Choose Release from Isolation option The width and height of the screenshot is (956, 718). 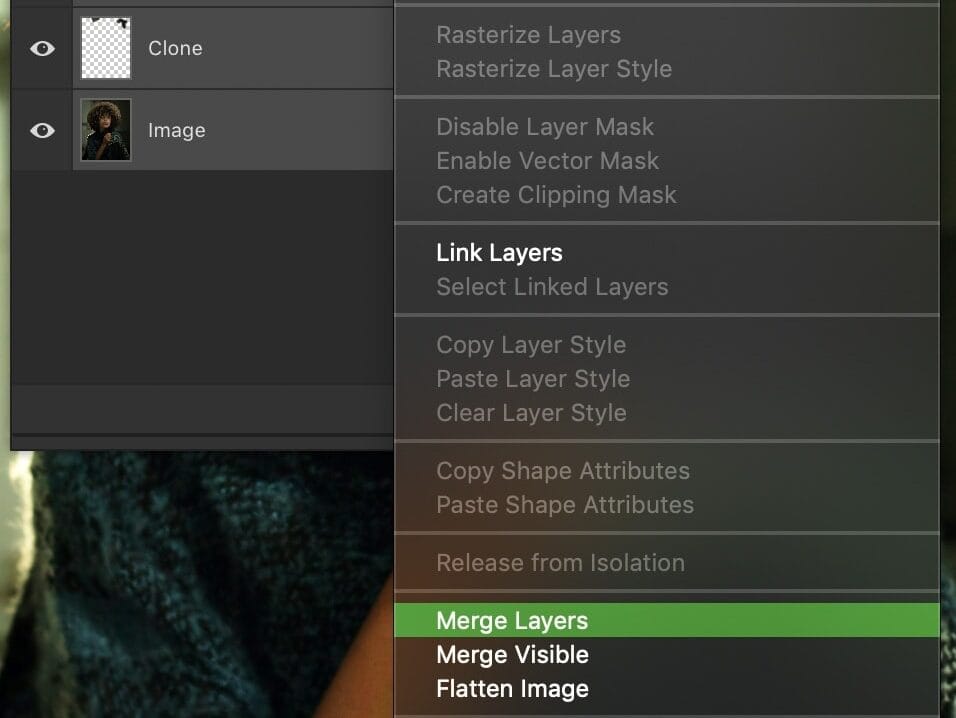tap(560, 563)
